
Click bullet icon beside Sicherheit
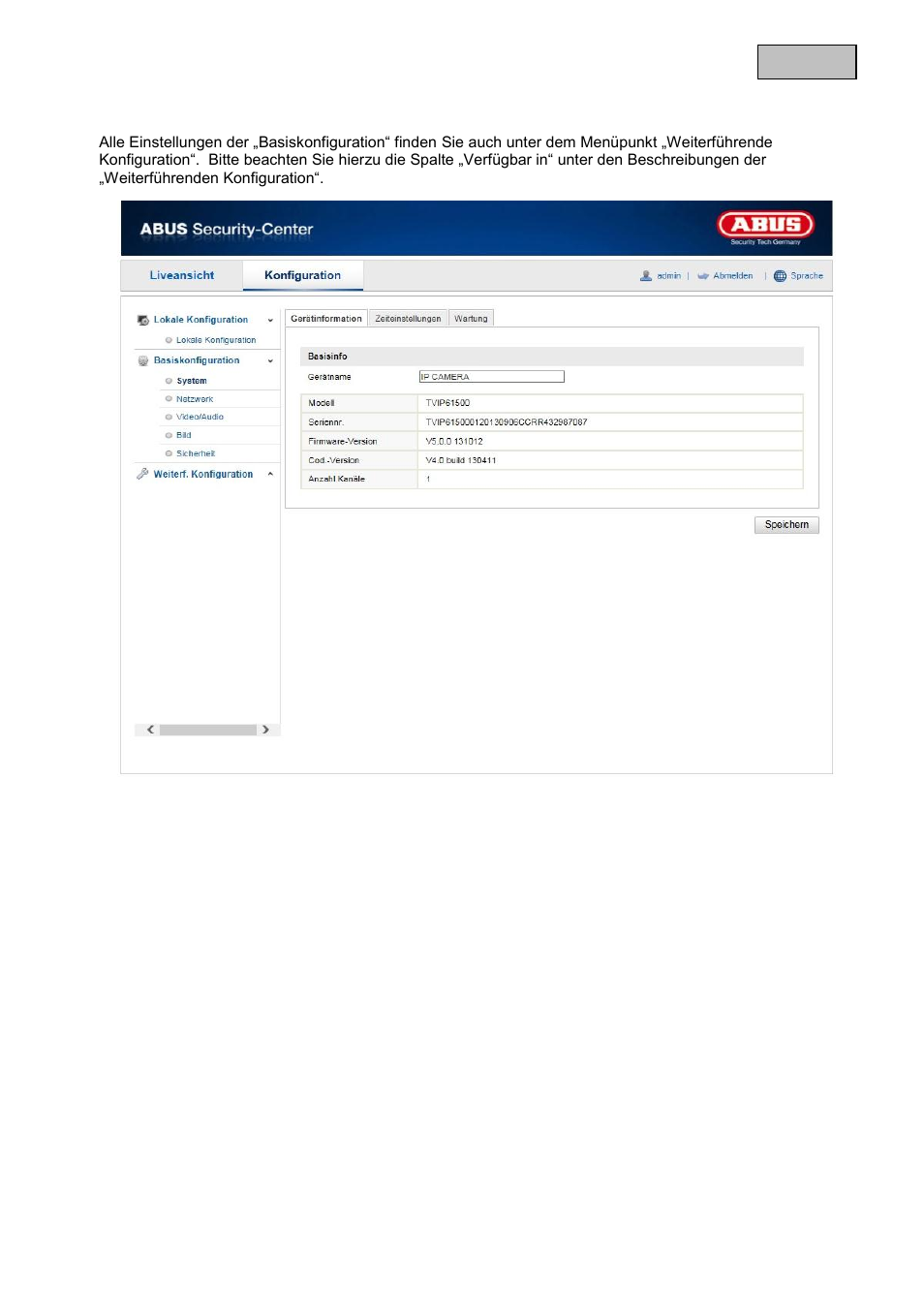(169, 453)
